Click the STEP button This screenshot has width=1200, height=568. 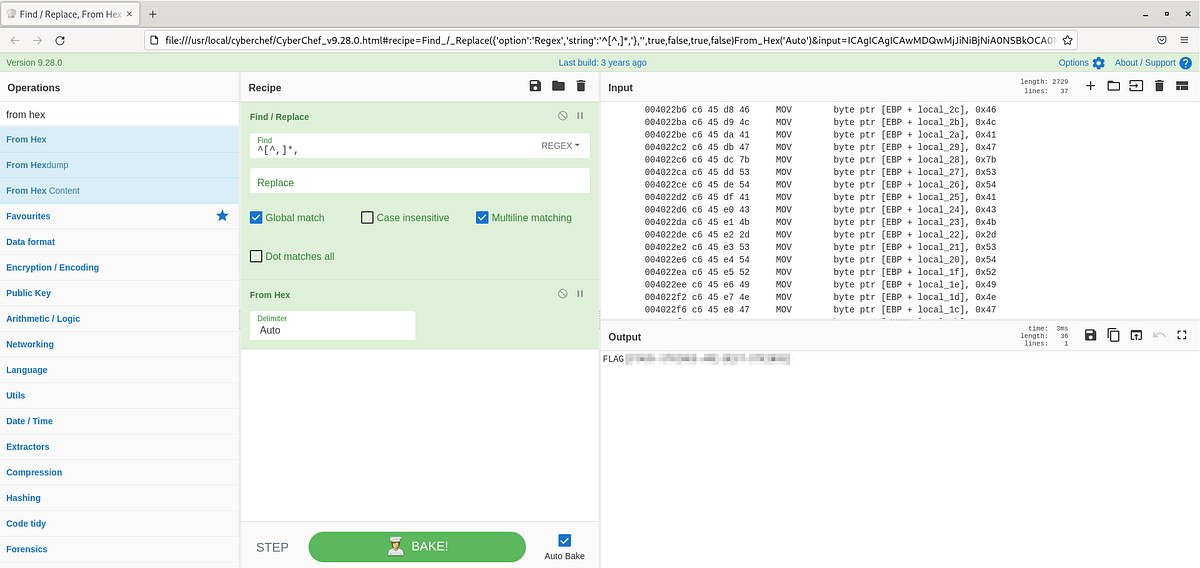point(272,547)
